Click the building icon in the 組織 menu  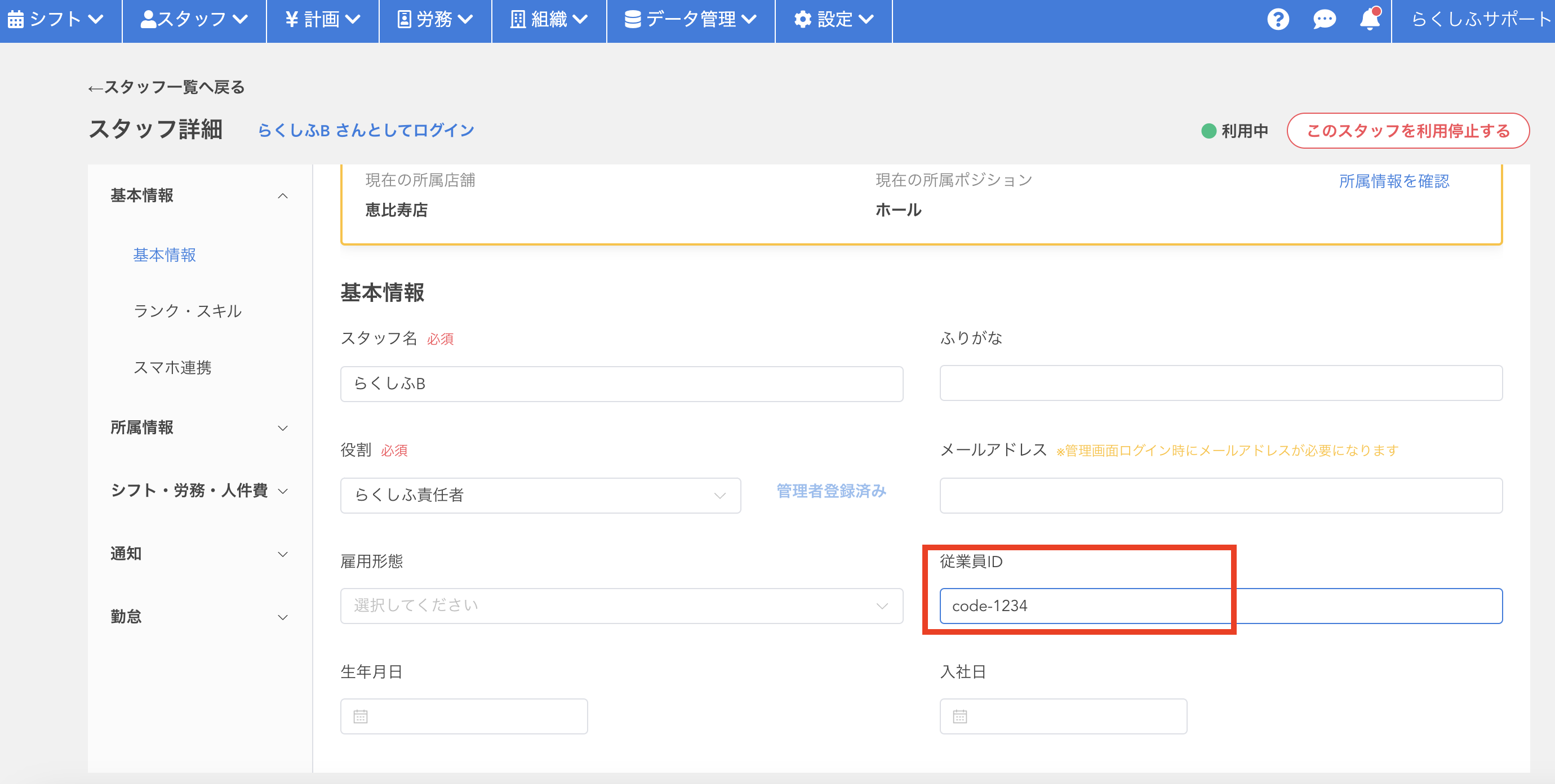tap(518, 19)
